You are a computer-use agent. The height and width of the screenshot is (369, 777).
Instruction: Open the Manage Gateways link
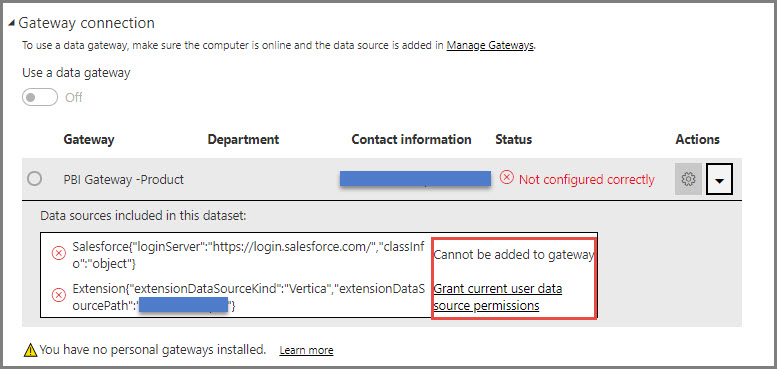click(490, 46)
